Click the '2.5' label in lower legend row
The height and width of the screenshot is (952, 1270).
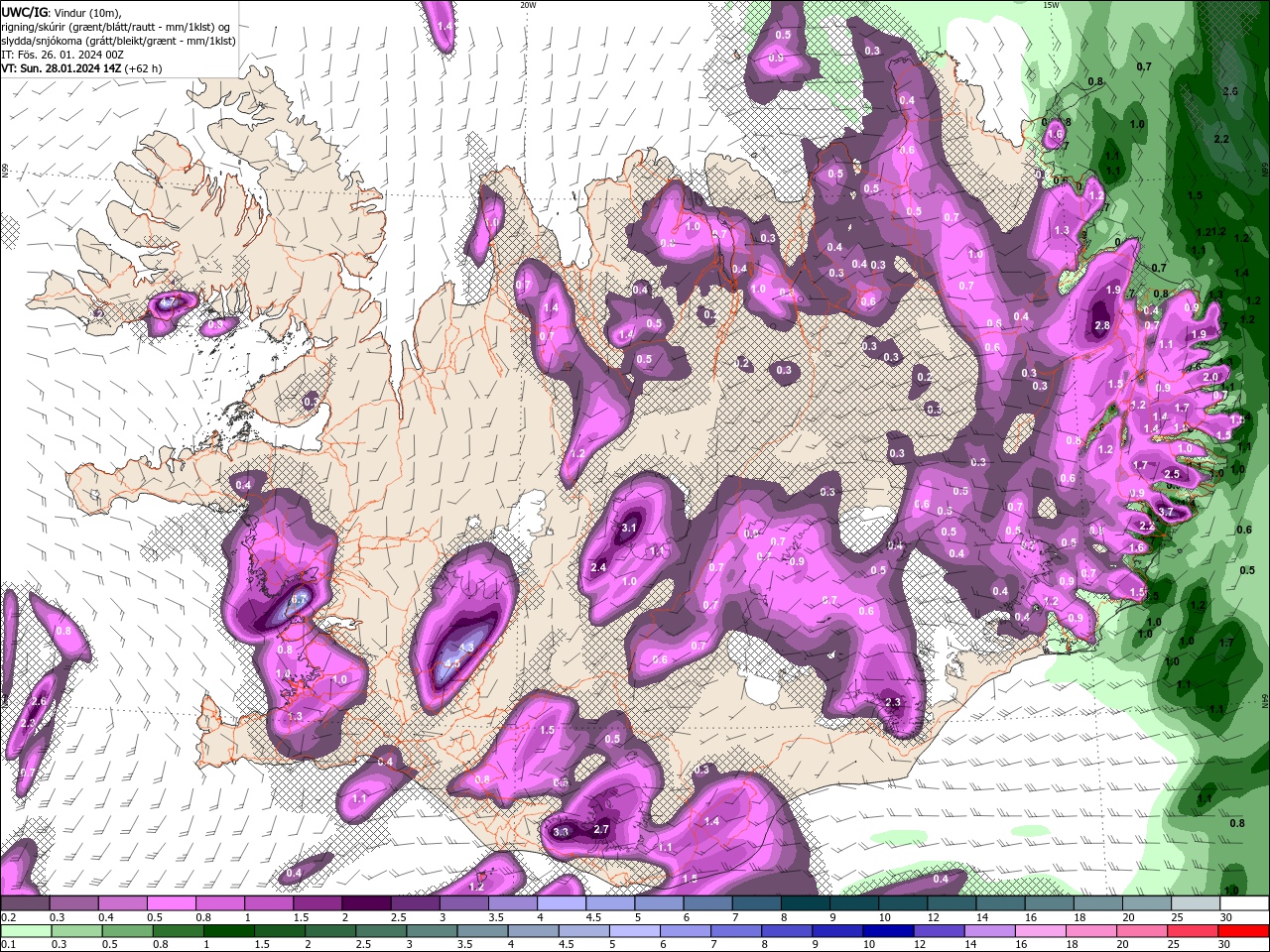pyautogui.click(x=363, y=945)
